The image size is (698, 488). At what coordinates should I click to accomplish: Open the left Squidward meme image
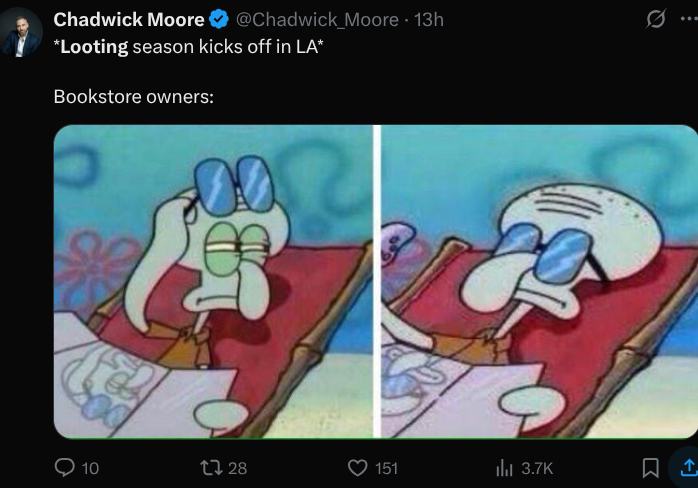[213, 281]
